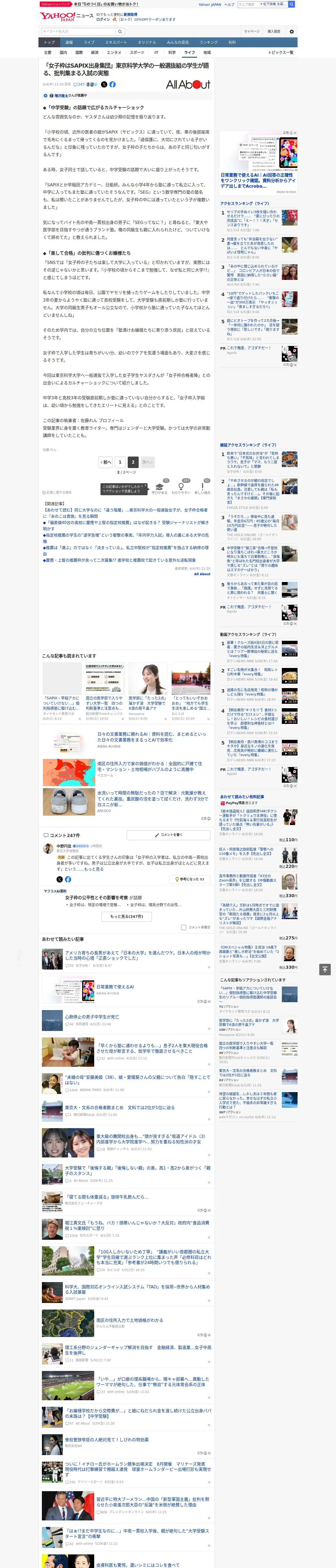This screenshot has height=1568, width=336.
Task: Share the 中野円佳 comment on X
Action: coord(59,880)
